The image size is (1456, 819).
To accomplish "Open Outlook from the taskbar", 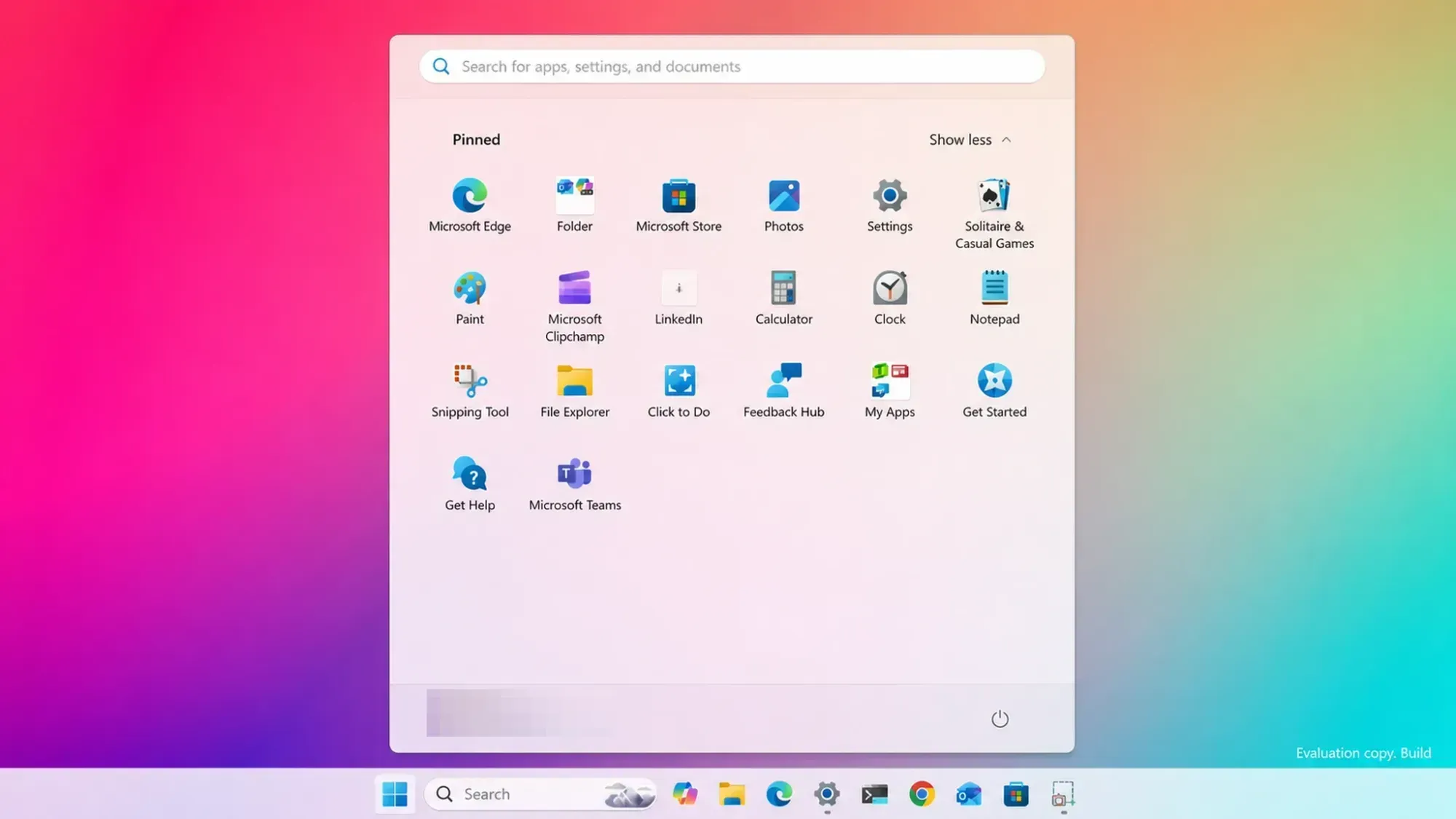I will coord(969,794).
